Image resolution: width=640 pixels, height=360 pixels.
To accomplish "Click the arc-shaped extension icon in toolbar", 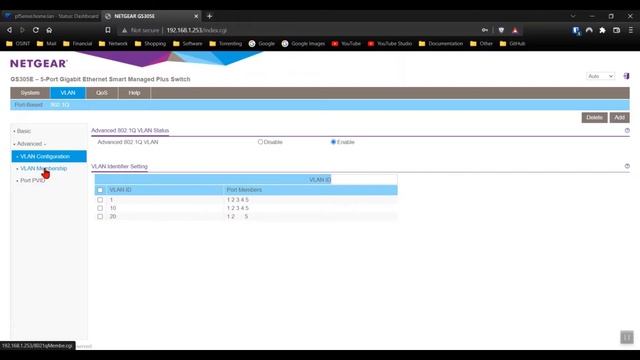I will point(589,30).
